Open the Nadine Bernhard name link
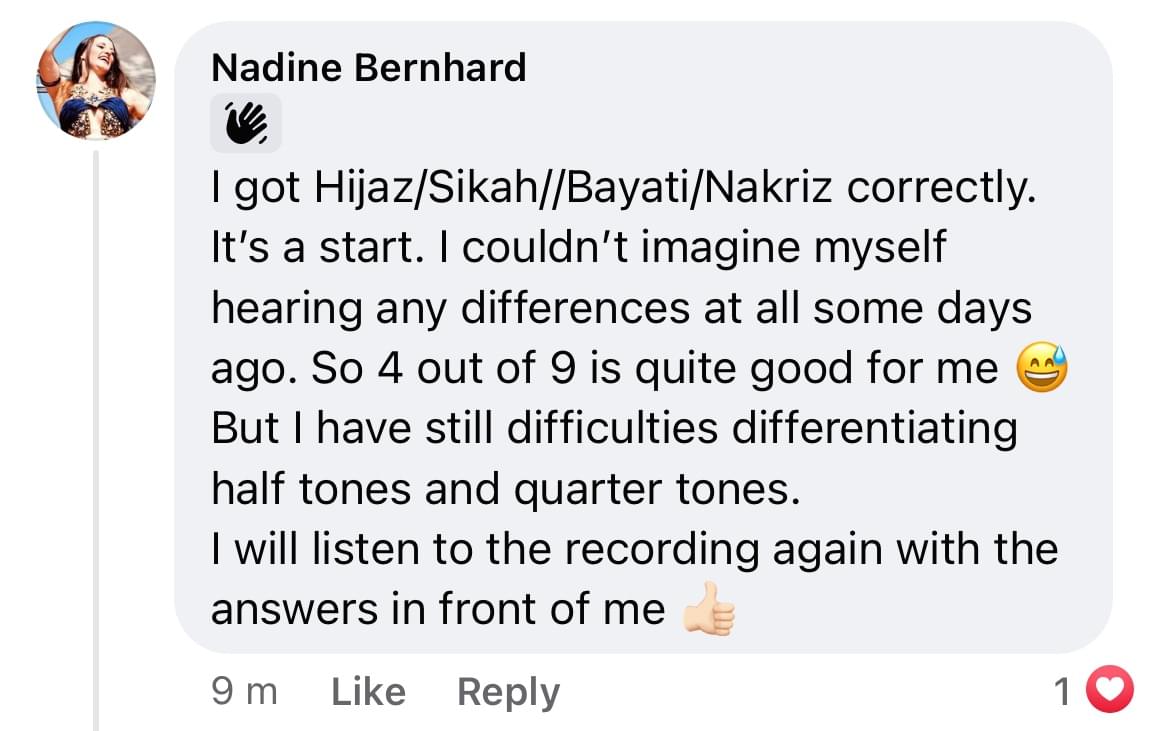The width and height of the screenshot is (1170, 731). (369, 68)
